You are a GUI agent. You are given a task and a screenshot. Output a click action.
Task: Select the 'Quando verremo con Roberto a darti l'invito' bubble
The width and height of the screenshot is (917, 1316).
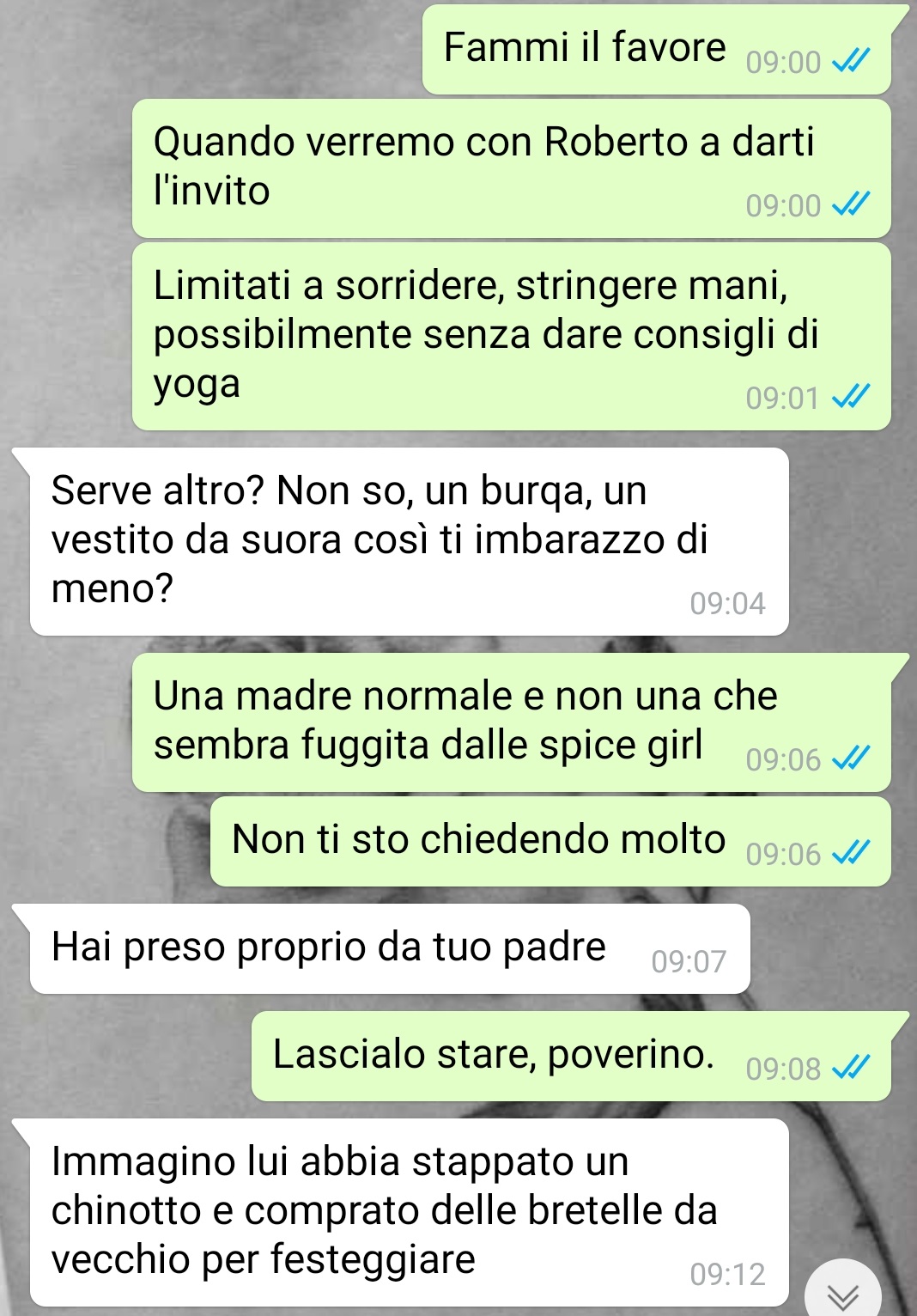pyautogui.click(x=512, y=168)
